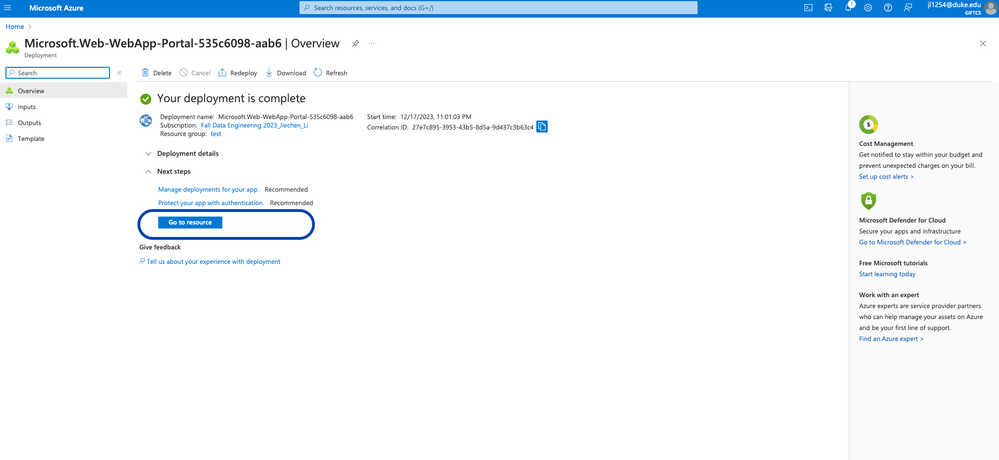
Task: Click the Delete toolbar button
Action: coord(156,73)
